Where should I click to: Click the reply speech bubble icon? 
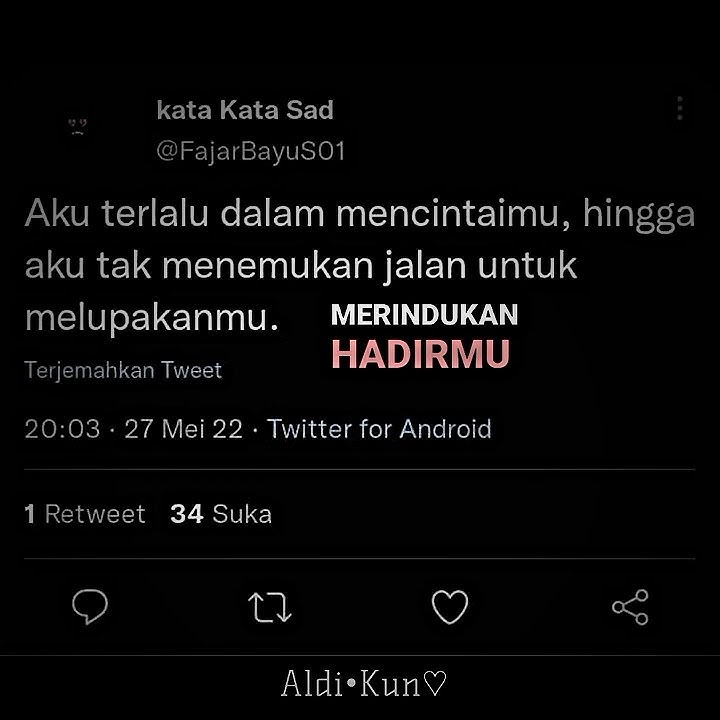(90, 606)
